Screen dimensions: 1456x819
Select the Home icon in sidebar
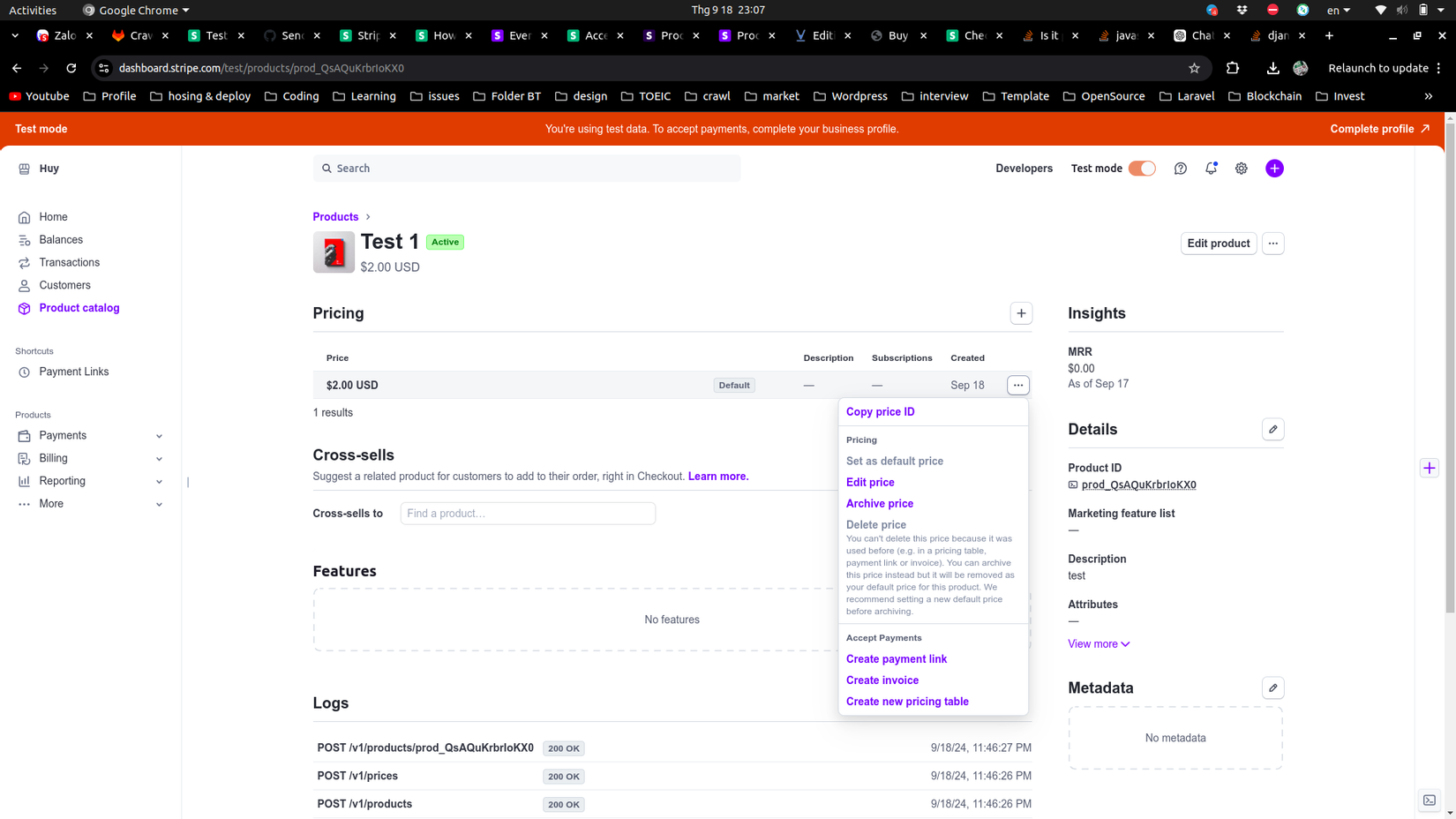point(24,216)
